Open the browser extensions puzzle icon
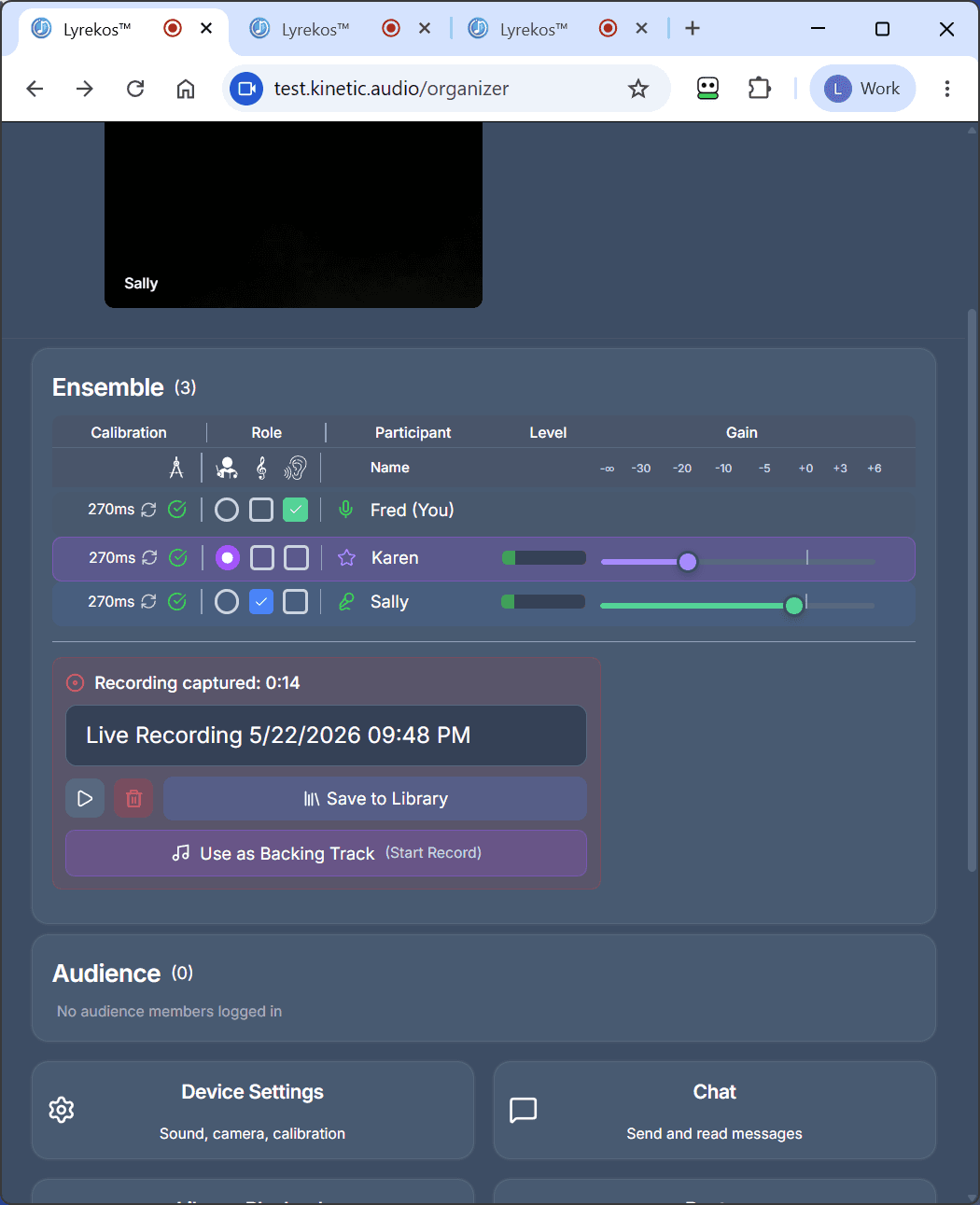Viewport: 980px width, 1205px height. (x=760, y=89)
